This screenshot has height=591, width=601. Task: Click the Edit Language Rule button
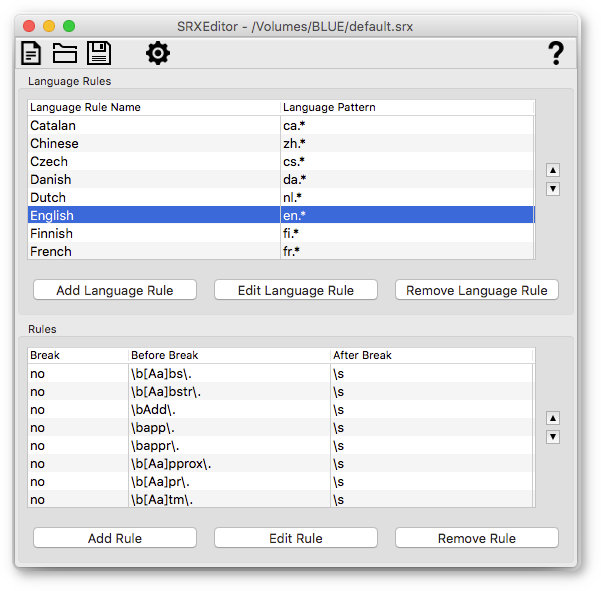pyautogui.click(x=296, y=290)
